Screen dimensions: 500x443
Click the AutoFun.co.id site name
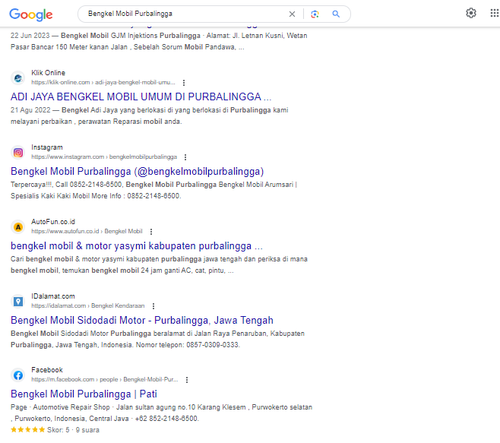[53, 222]
